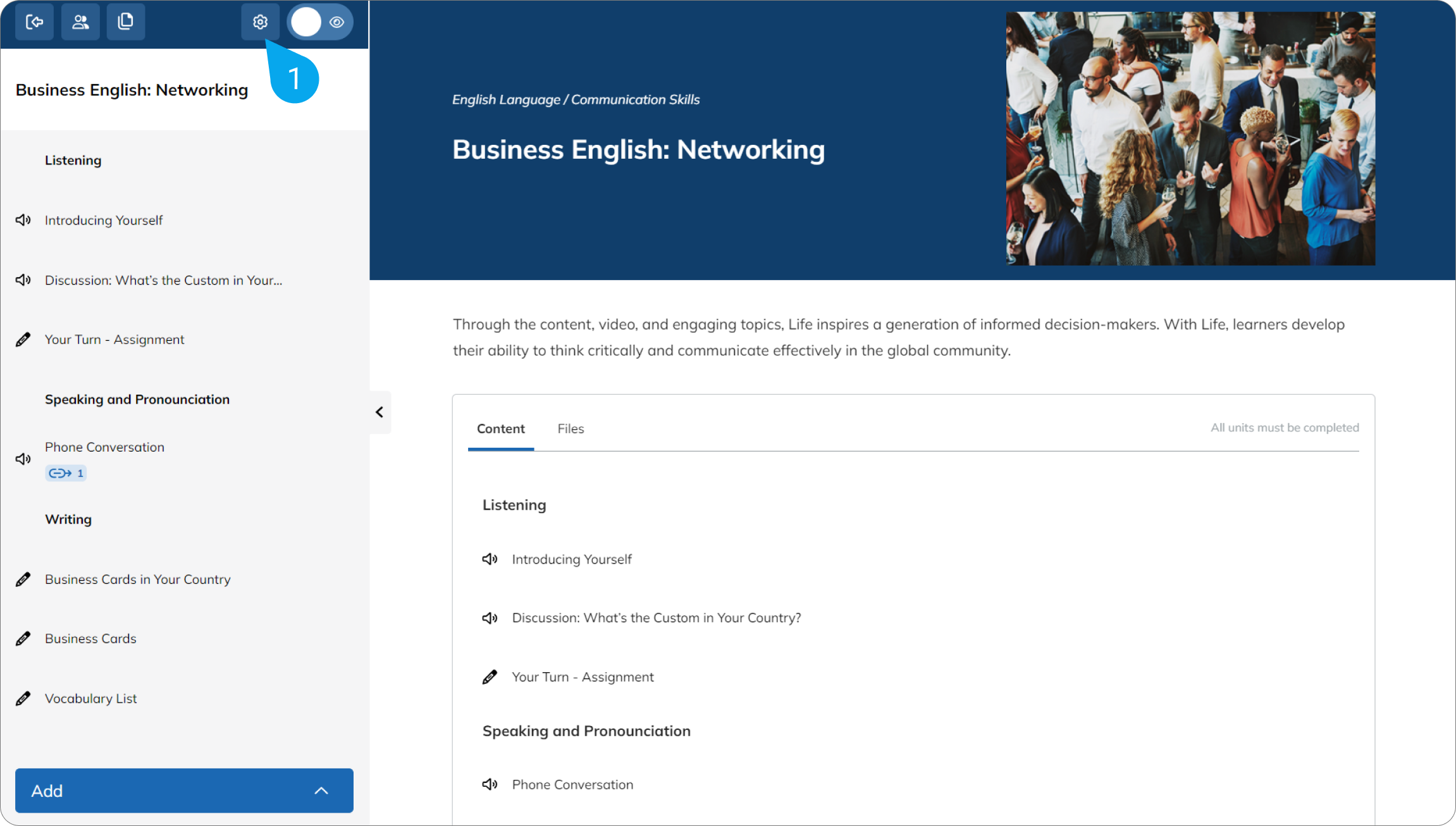Click speaker icon beside Introducing Yourself in sidebar
This screenshot has height=826, width=1456.
click(23, 220)
